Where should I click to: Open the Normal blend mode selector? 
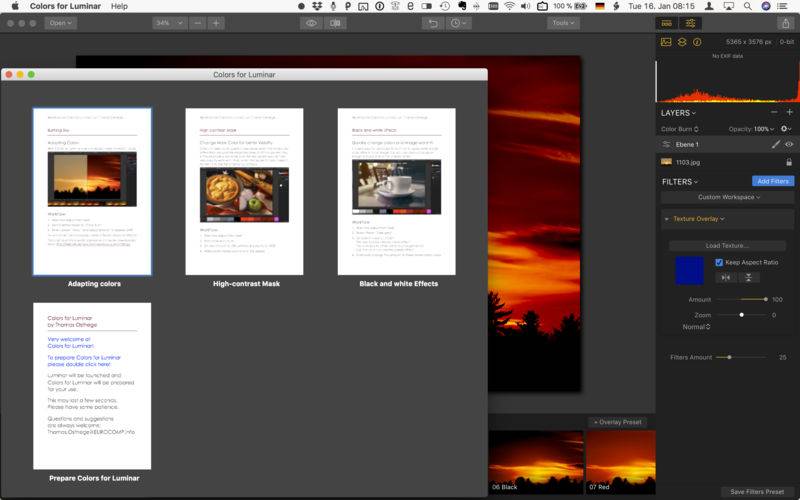tap(696, 327)
